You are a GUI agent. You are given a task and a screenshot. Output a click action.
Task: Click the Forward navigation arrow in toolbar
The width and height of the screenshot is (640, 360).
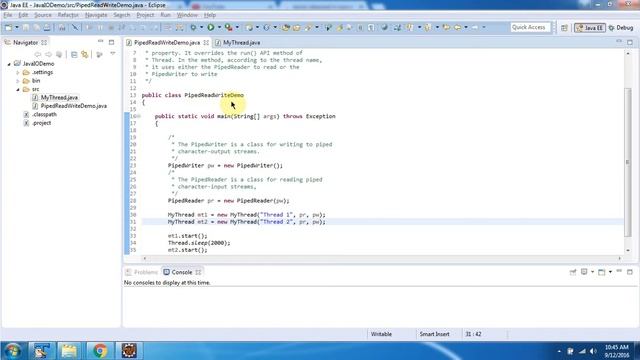point(475,27)
